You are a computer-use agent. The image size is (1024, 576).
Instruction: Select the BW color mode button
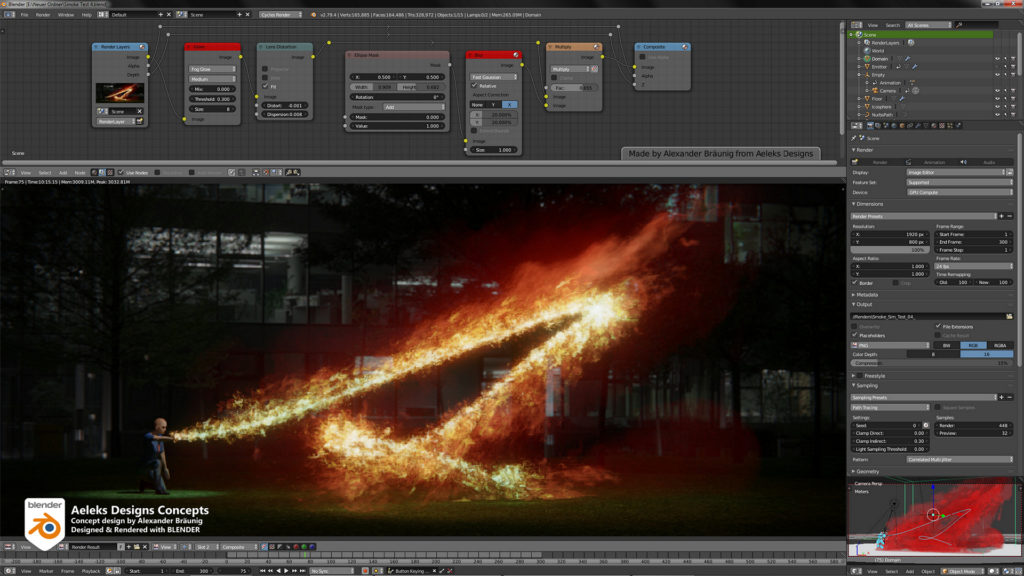946,345
